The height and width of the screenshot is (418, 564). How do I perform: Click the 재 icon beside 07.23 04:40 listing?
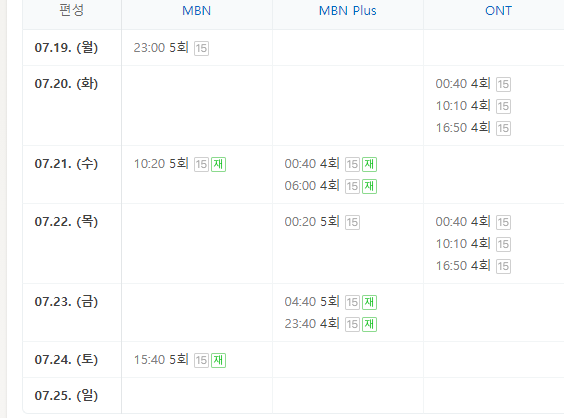click(x=369, y=302)
